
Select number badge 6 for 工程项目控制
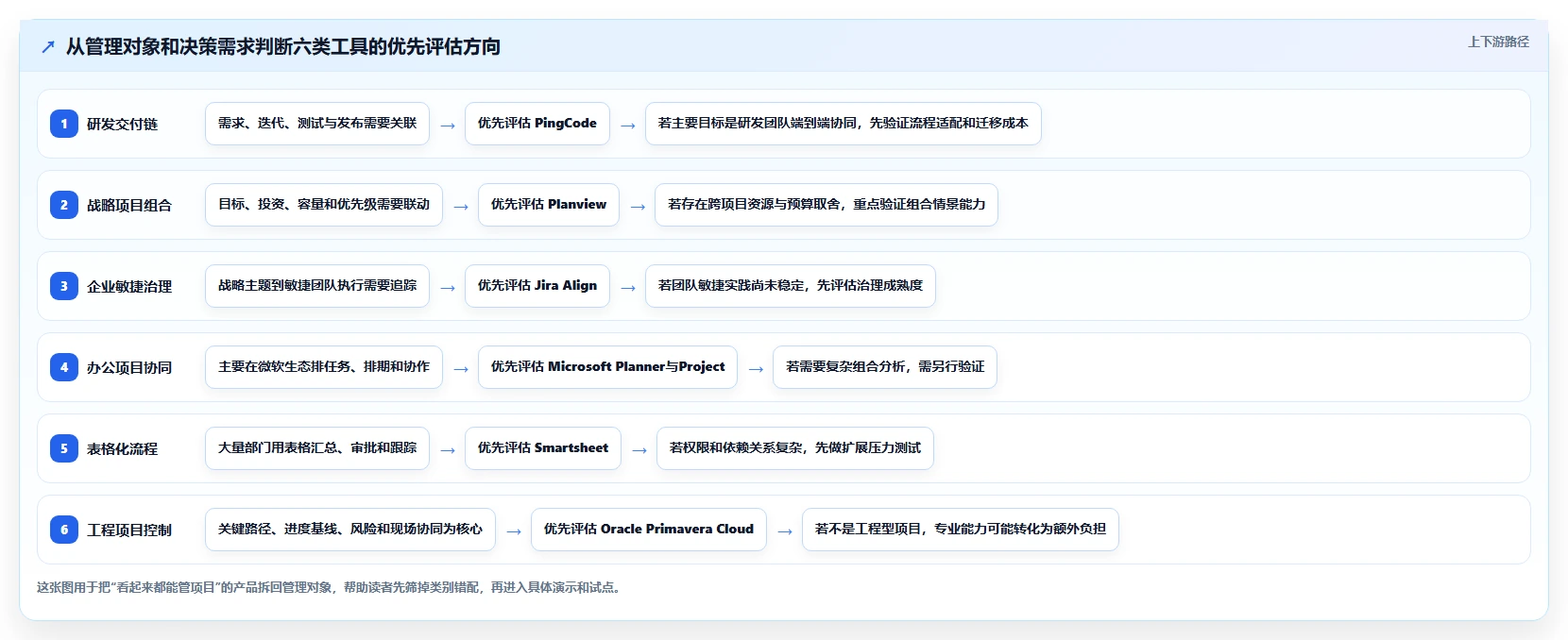tap(64, 530)
